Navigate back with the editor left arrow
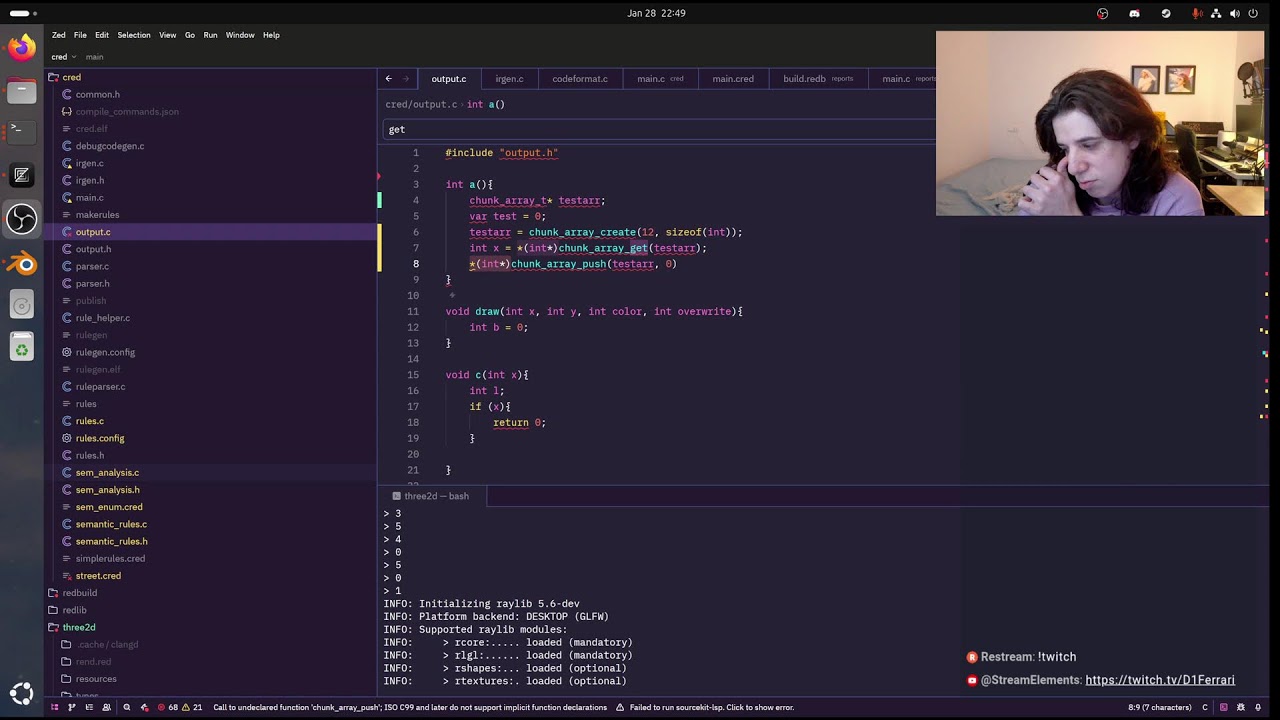The width and height of the screenshot is (1280, 720). click(x=388, y=78)
